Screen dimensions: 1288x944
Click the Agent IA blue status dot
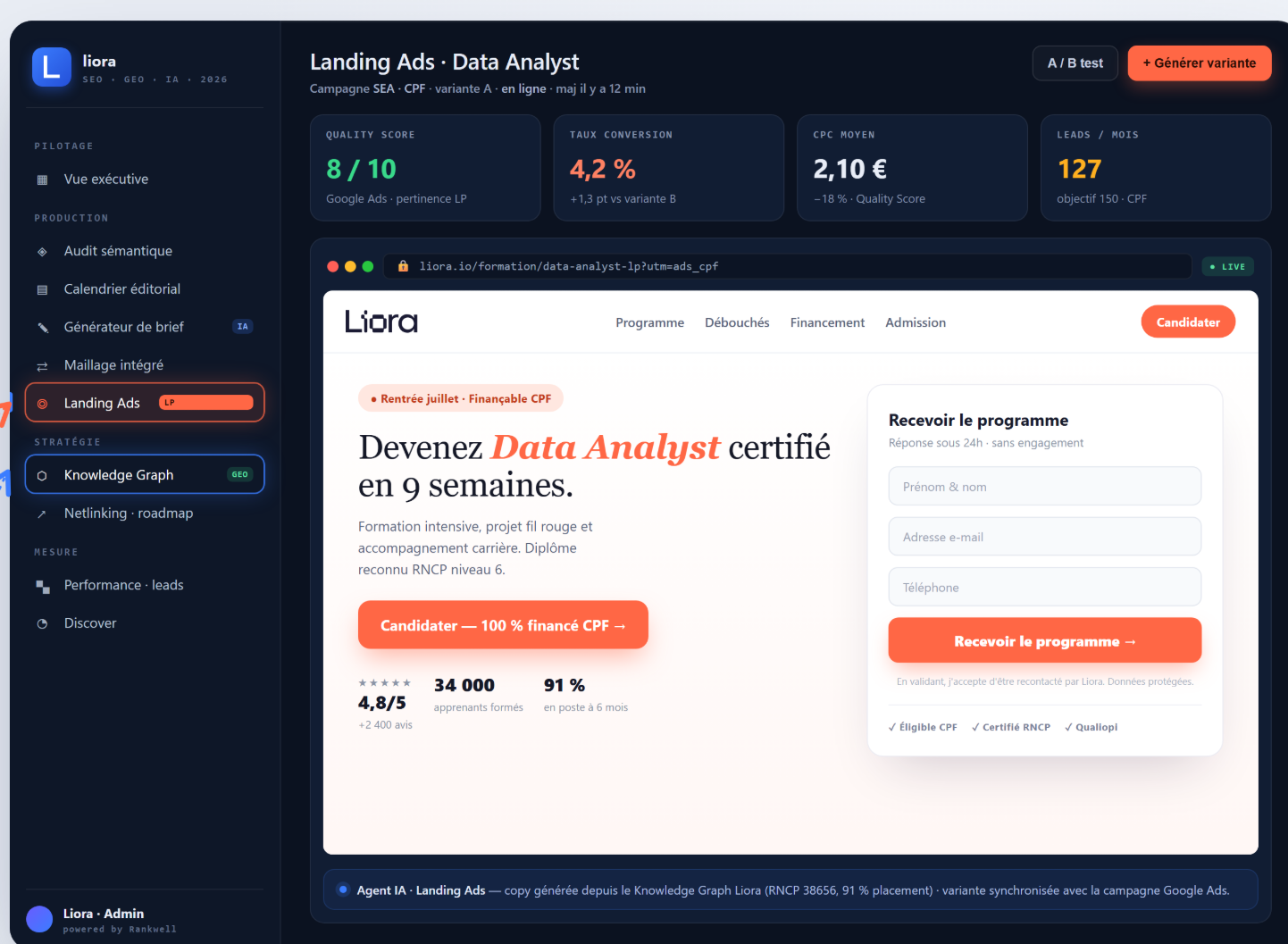coord(343,890)
